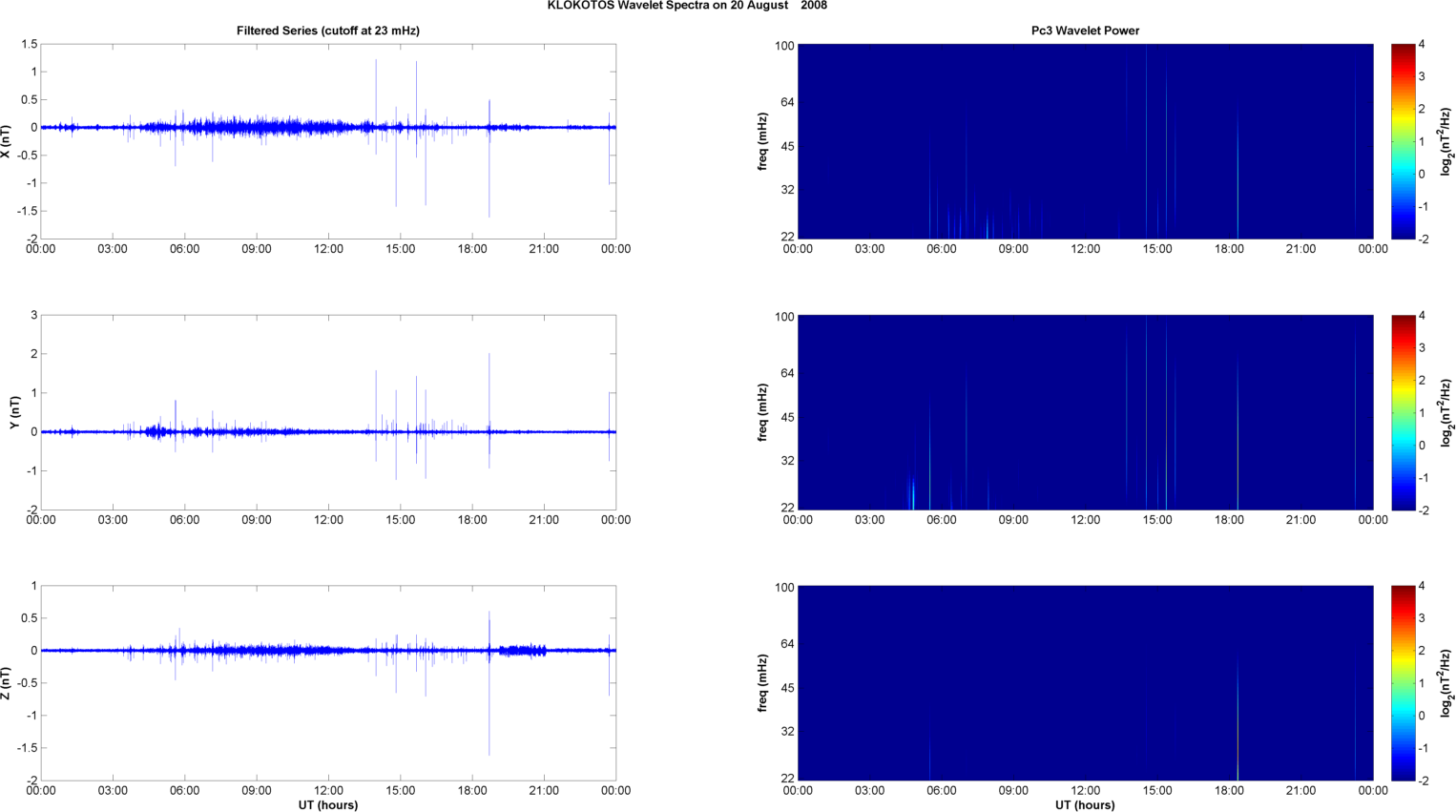Click the Pc3 Wavelet Power title

tap(1085, 31)
